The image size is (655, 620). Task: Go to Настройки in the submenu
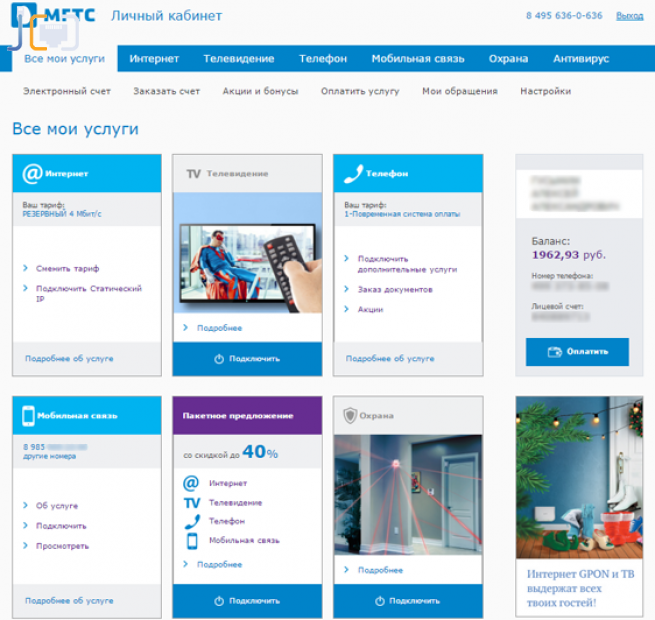[545, 91]
